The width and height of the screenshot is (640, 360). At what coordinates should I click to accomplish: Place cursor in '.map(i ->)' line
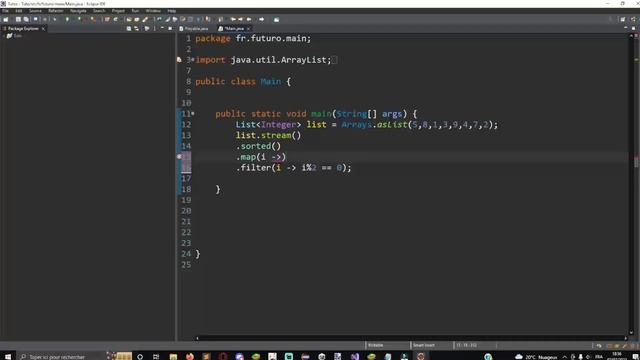coord(261,157)
